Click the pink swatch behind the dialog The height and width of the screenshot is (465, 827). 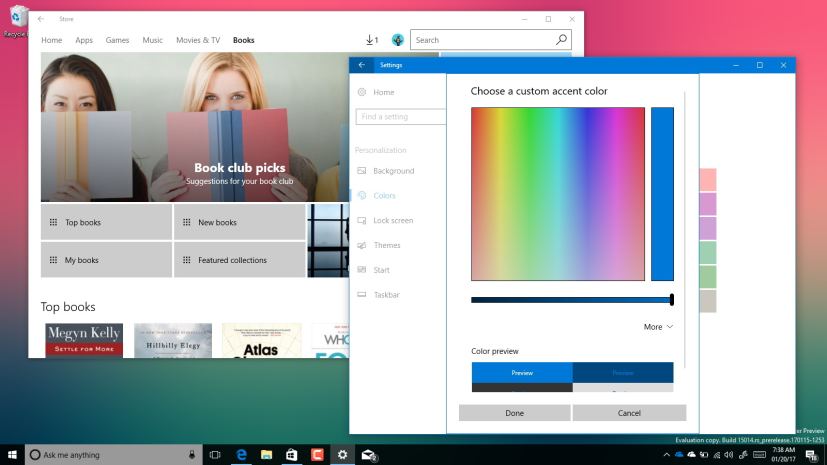[x=708, y=179]
